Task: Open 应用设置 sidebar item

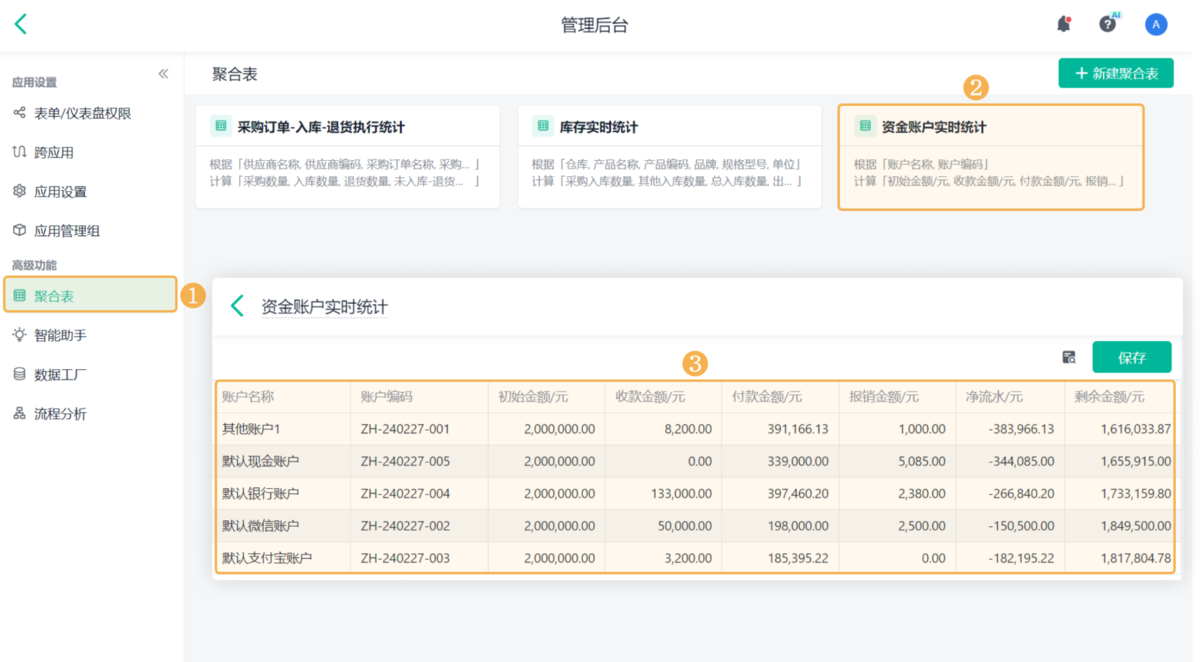Action: click(x=60, y=191)
